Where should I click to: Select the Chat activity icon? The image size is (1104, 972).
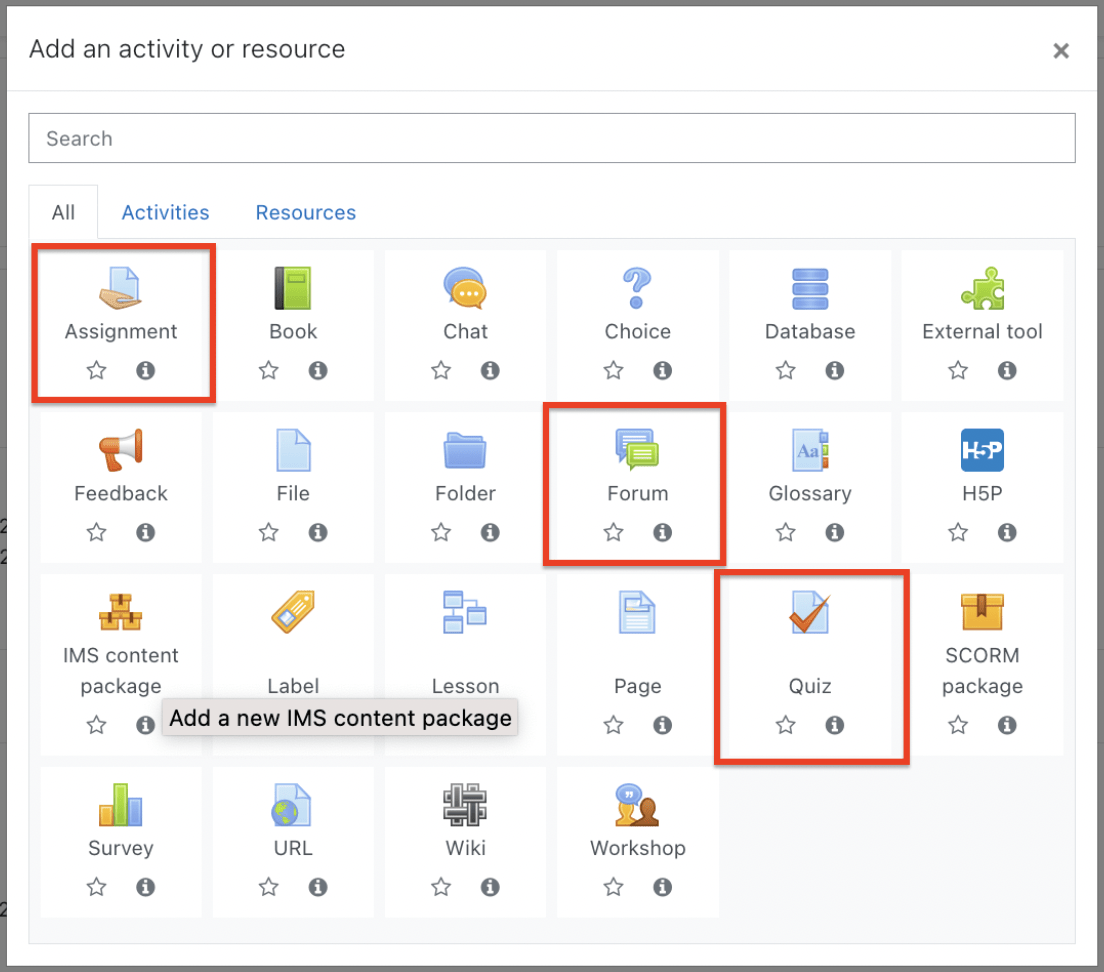click(x=465, y=288)
